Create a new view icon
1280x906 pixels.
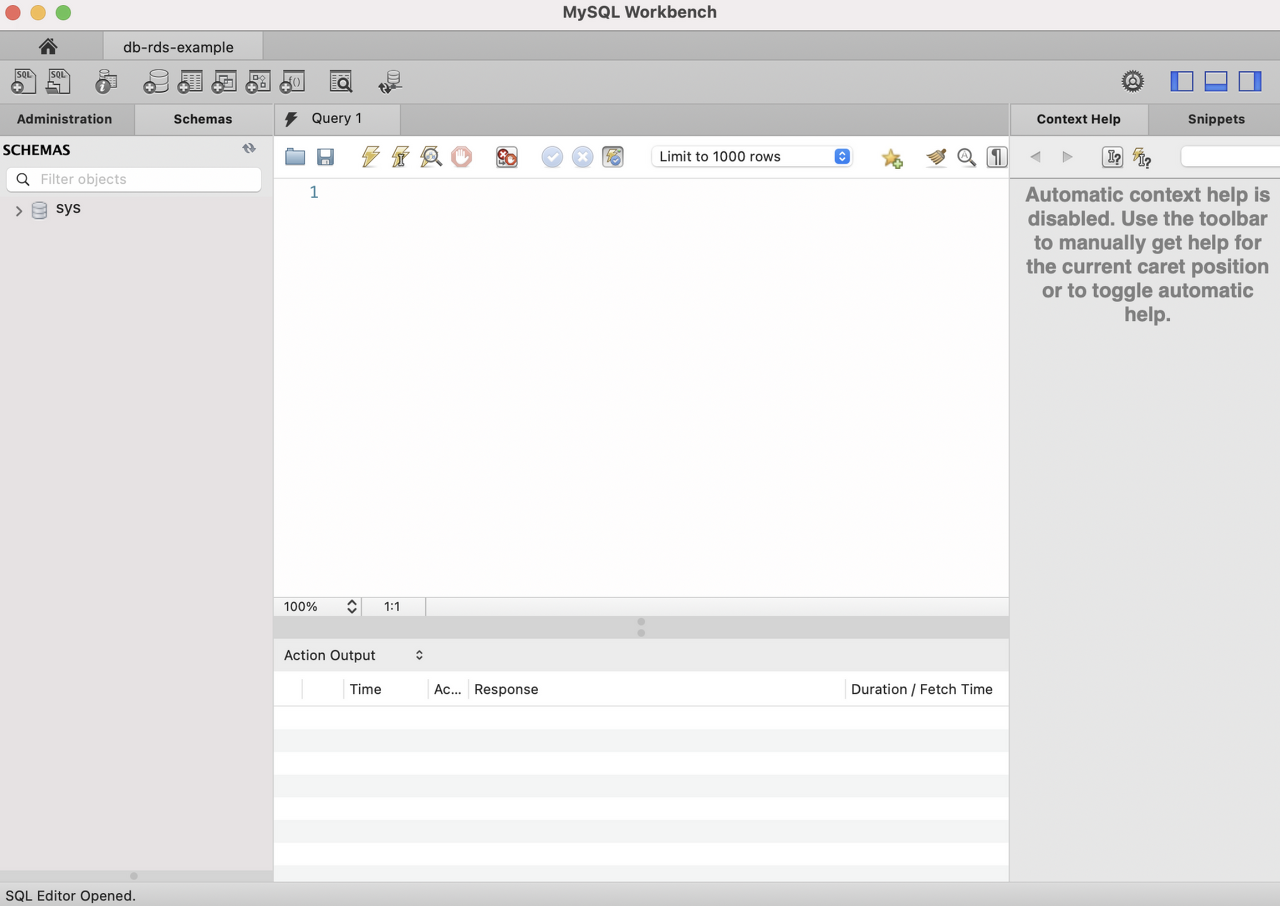click(x=224, y=82)
